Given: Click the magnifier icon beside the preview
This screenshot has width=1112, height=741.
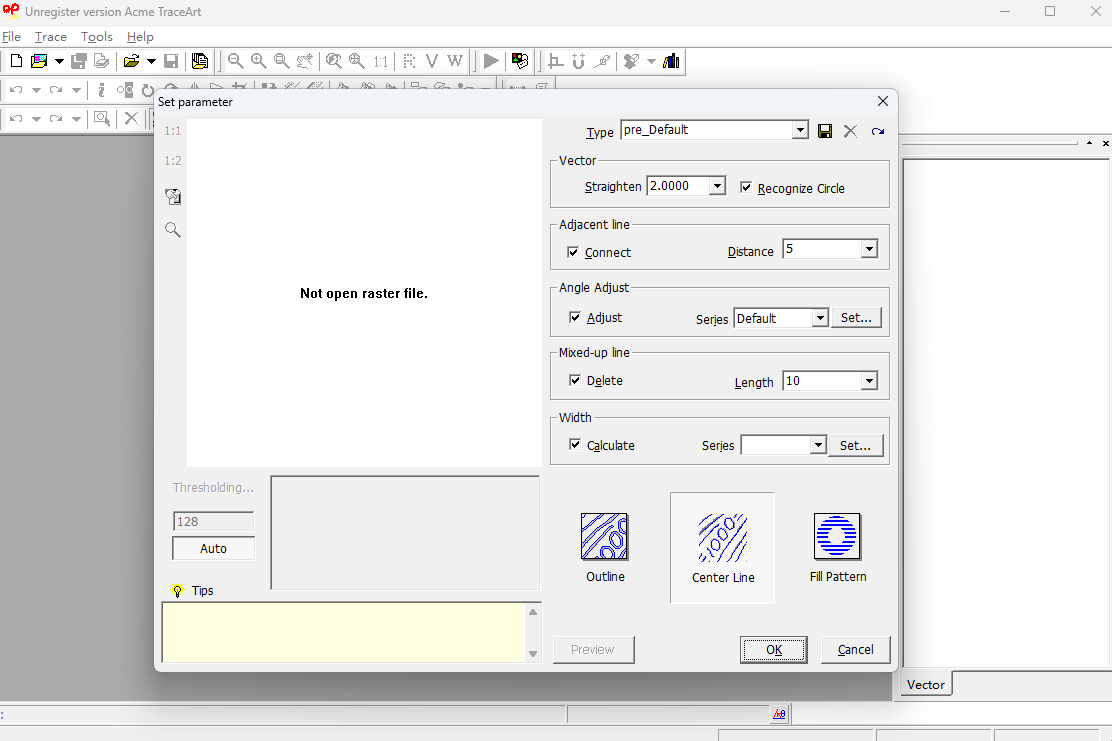Looking at the screenshot, I should point(173,230).
